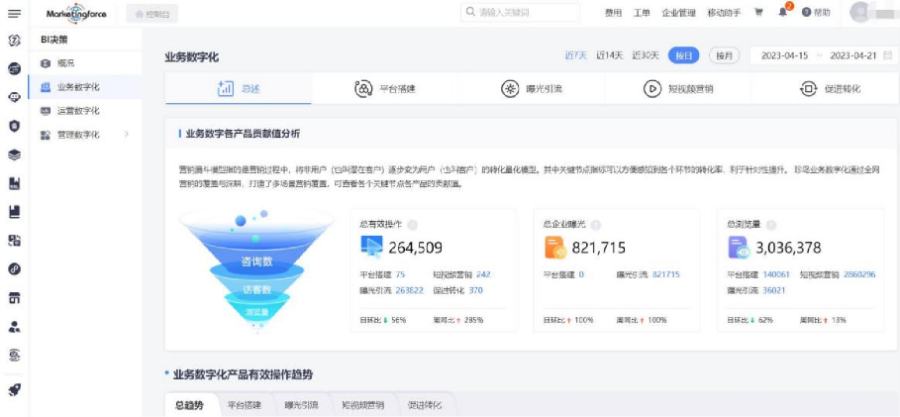
Task: Select the 近7天 range
Action: [x=576, y=56]
